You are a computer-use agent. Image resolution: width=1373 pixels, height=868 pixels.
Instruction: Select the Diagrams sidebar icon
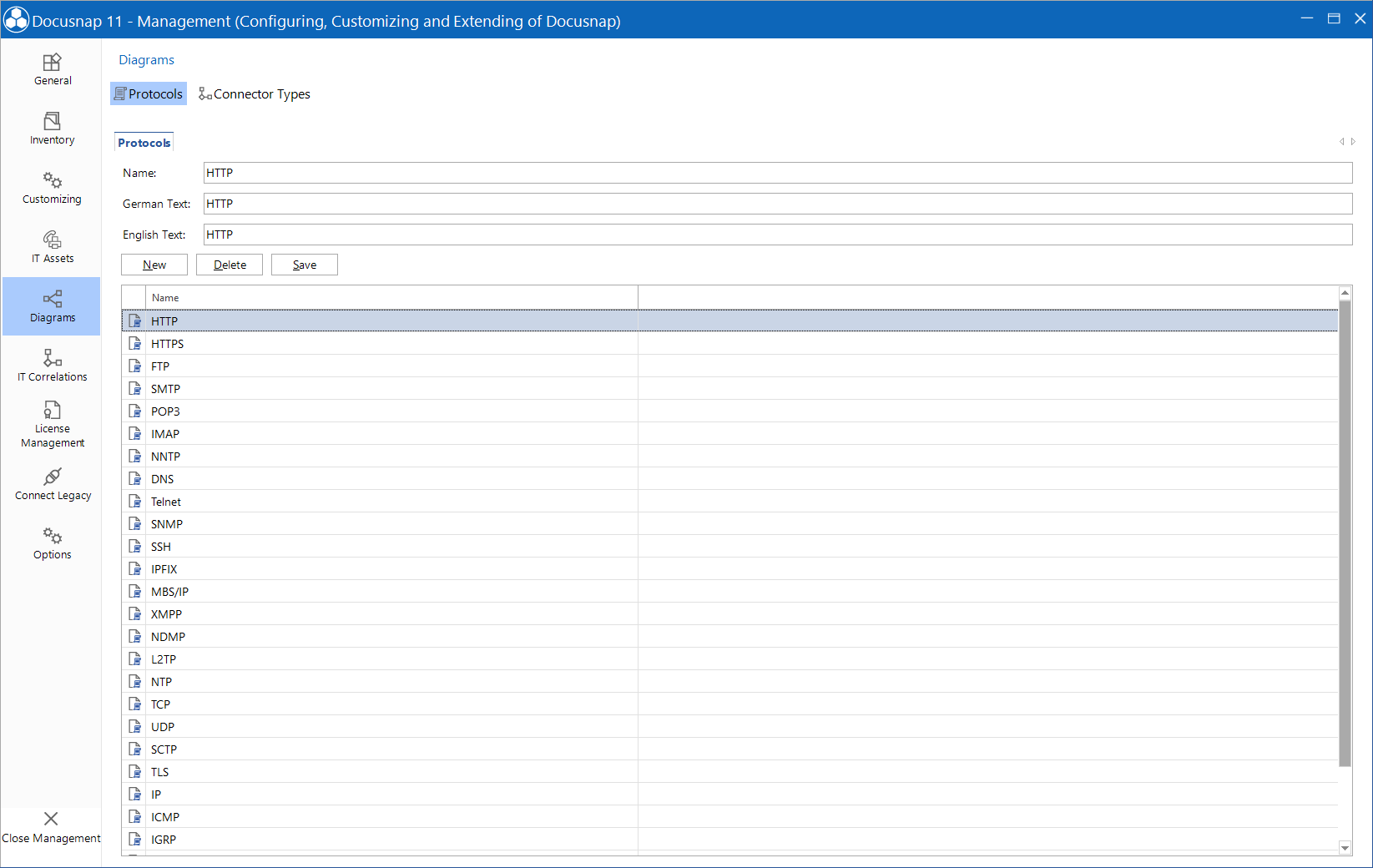[x=52, y=305]
